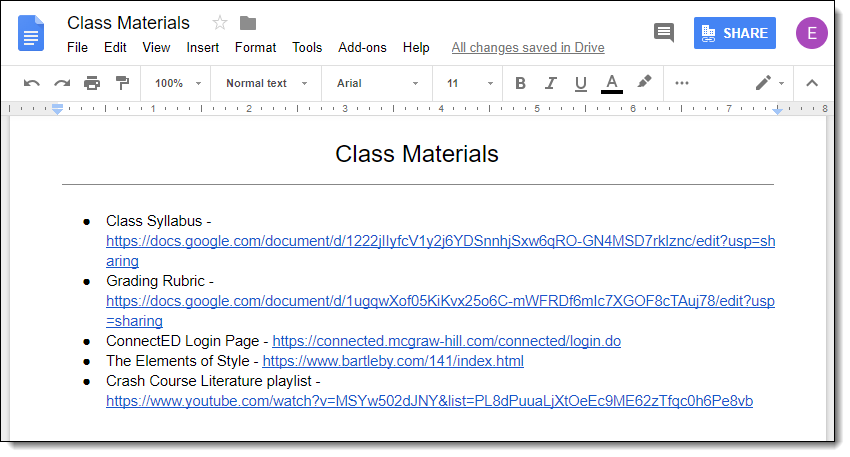The width and height of the screenshot is (850, 457).
Task: Open the Arial font dropdown
Action: 377,83
